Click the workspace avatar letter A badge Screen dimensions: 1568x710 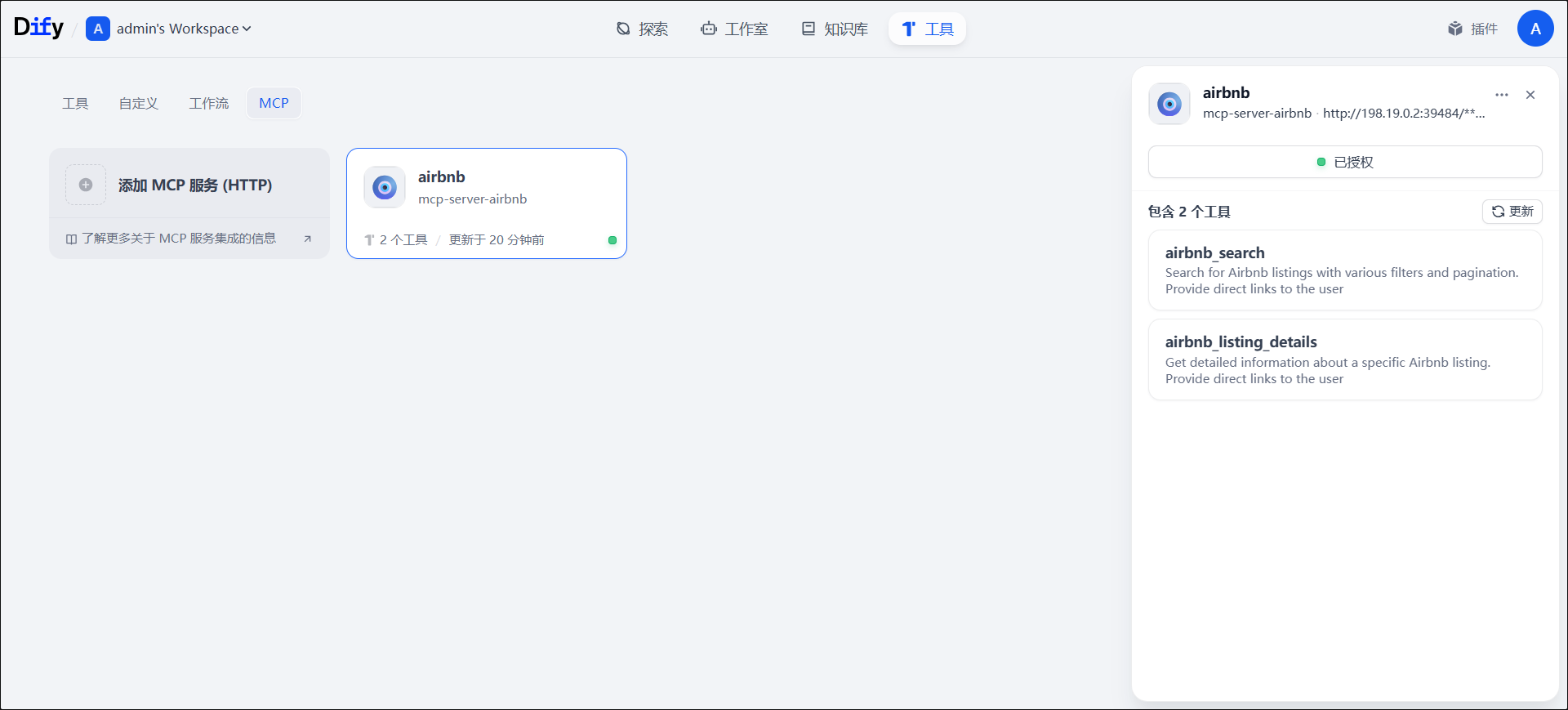[98, 29]
